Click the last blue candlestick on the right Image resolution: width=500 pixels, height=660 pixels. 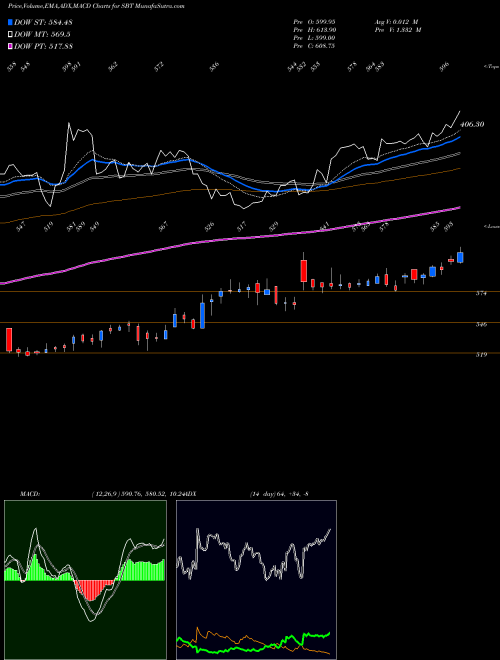(x=460, y=257)
